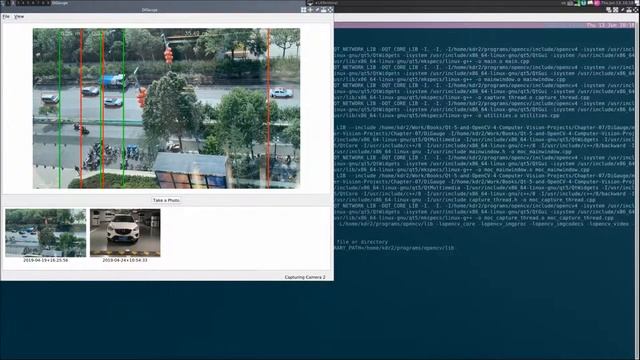Click the live camera view with gauge lines
640x360 pixels.
click(166, 108)
